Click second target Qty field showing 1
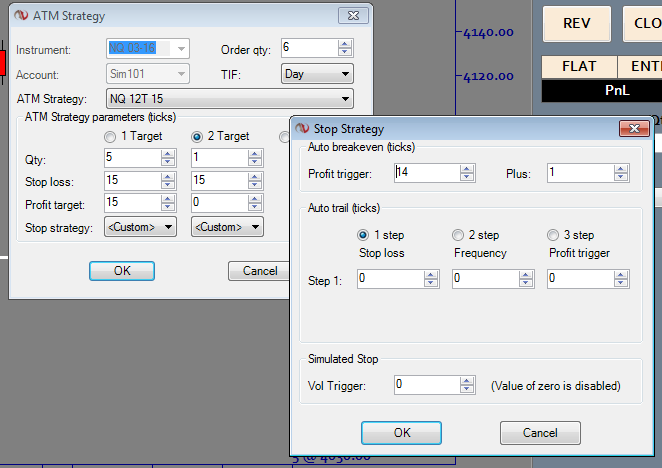This screenshot has width=662, height=468. coord(220,158)
